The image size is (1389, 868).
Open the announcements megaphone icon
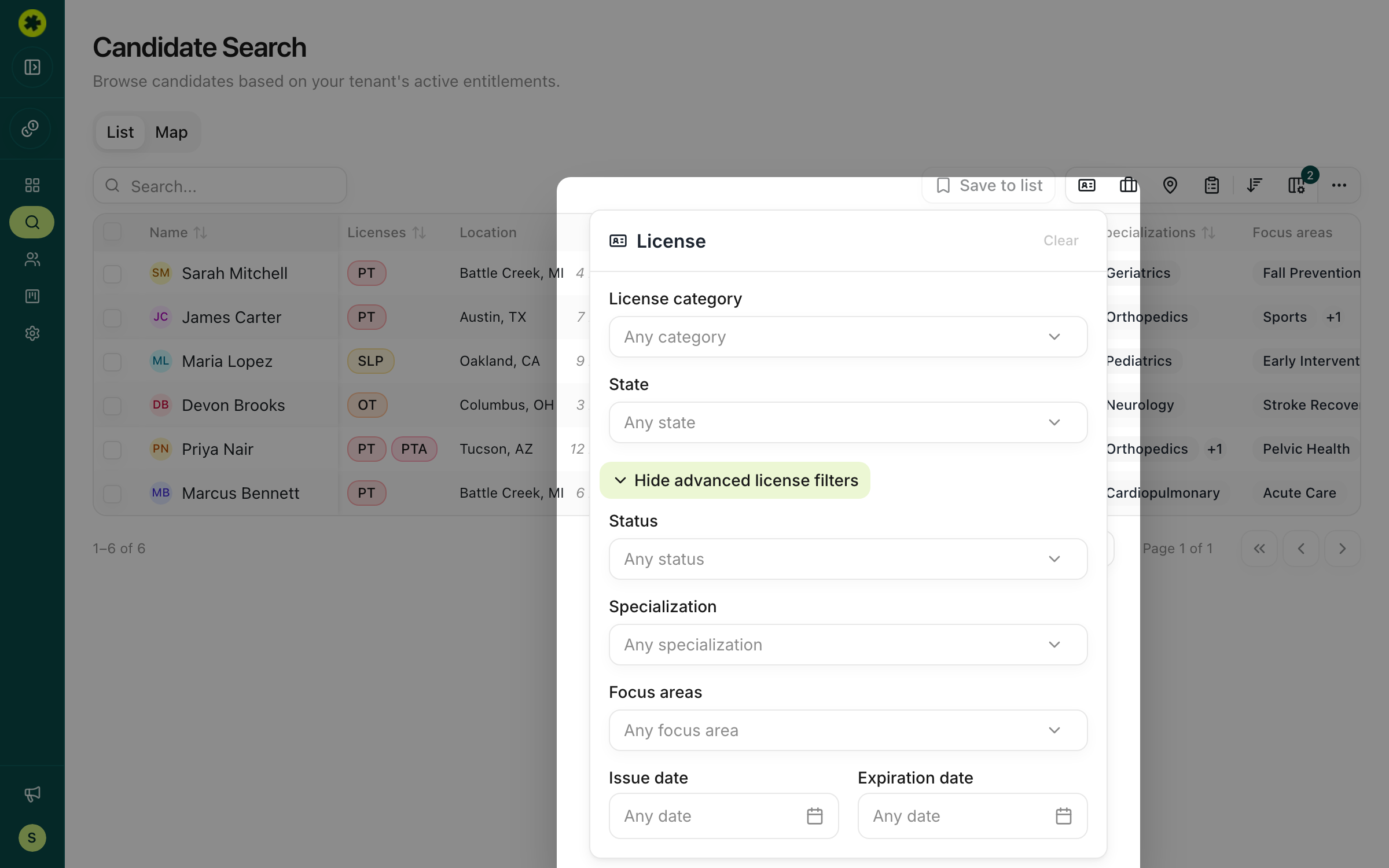(x=32, y=794)
